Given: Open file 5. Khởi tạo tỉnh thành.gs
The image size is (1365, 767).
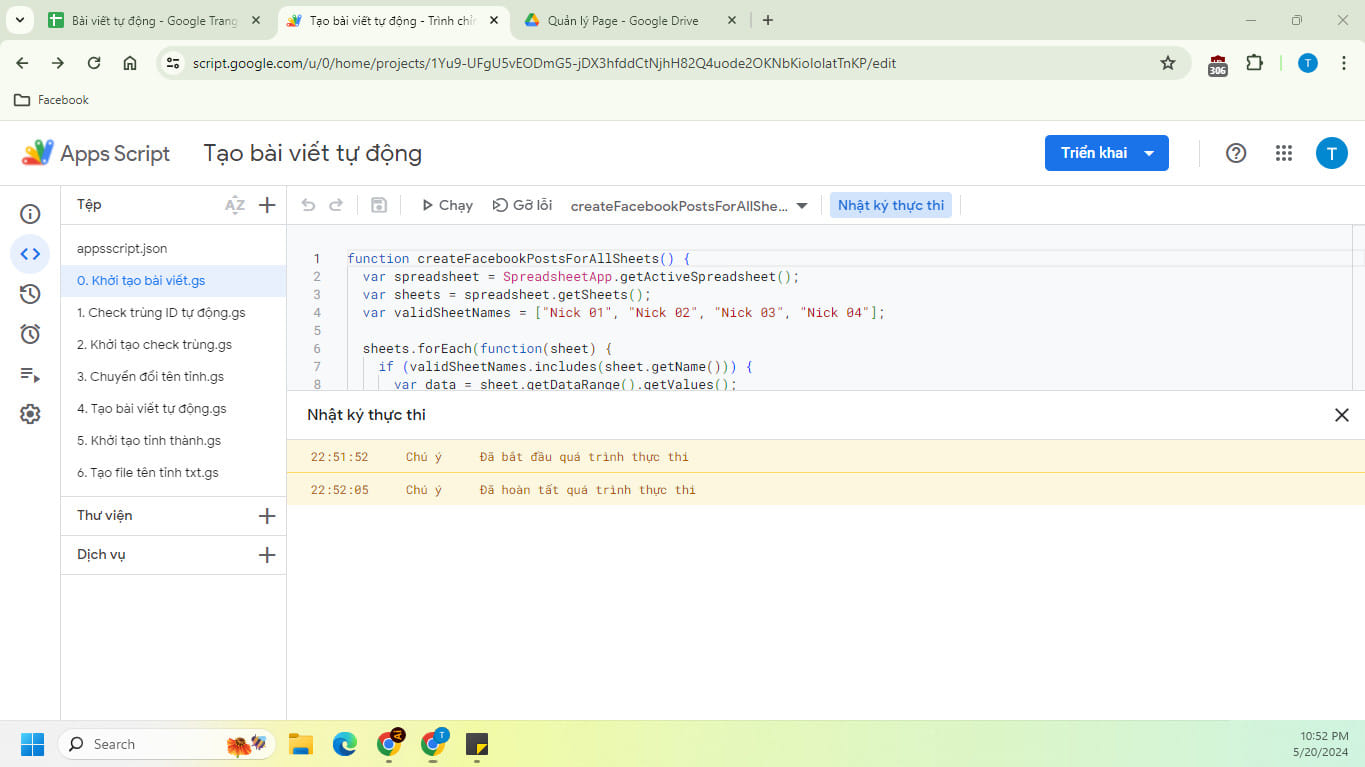Looking at the screenshot, I should pos(173,440).
